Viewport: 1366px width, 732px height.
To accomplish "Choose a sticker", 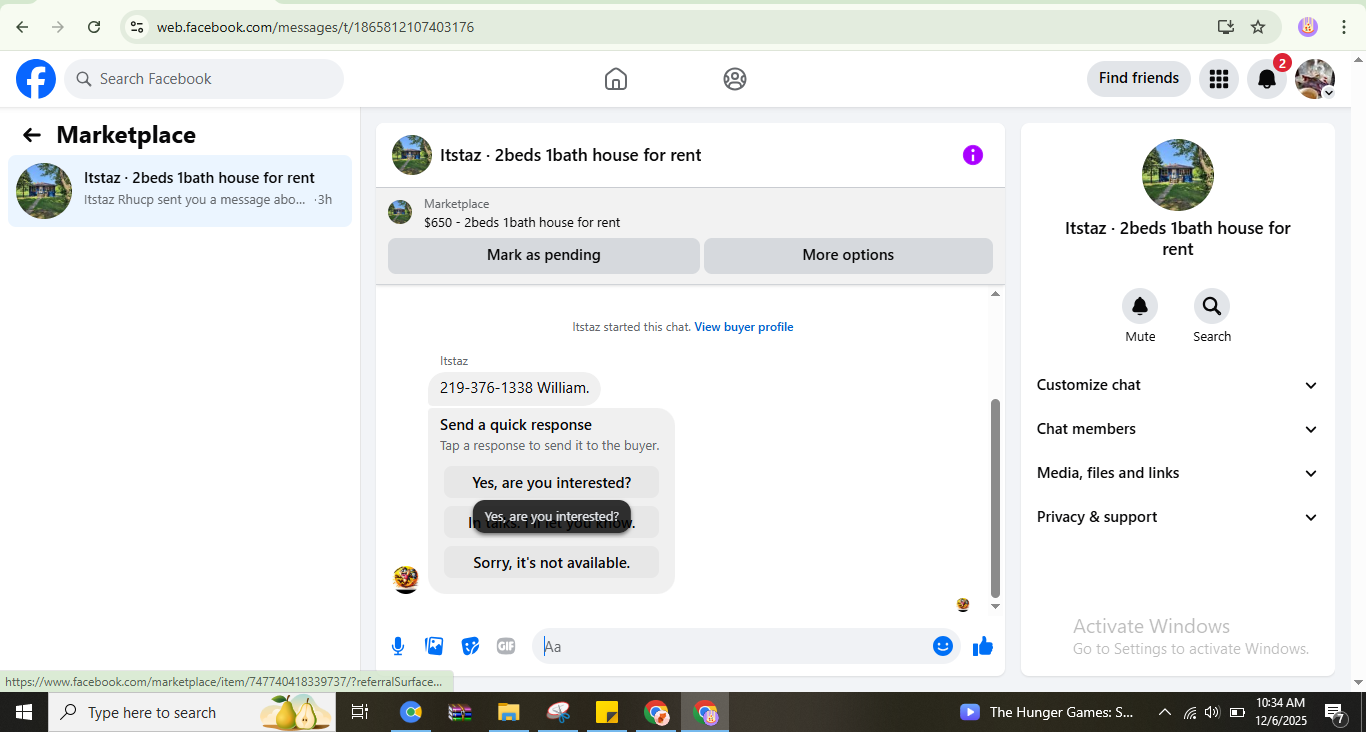I will point(470,646).
